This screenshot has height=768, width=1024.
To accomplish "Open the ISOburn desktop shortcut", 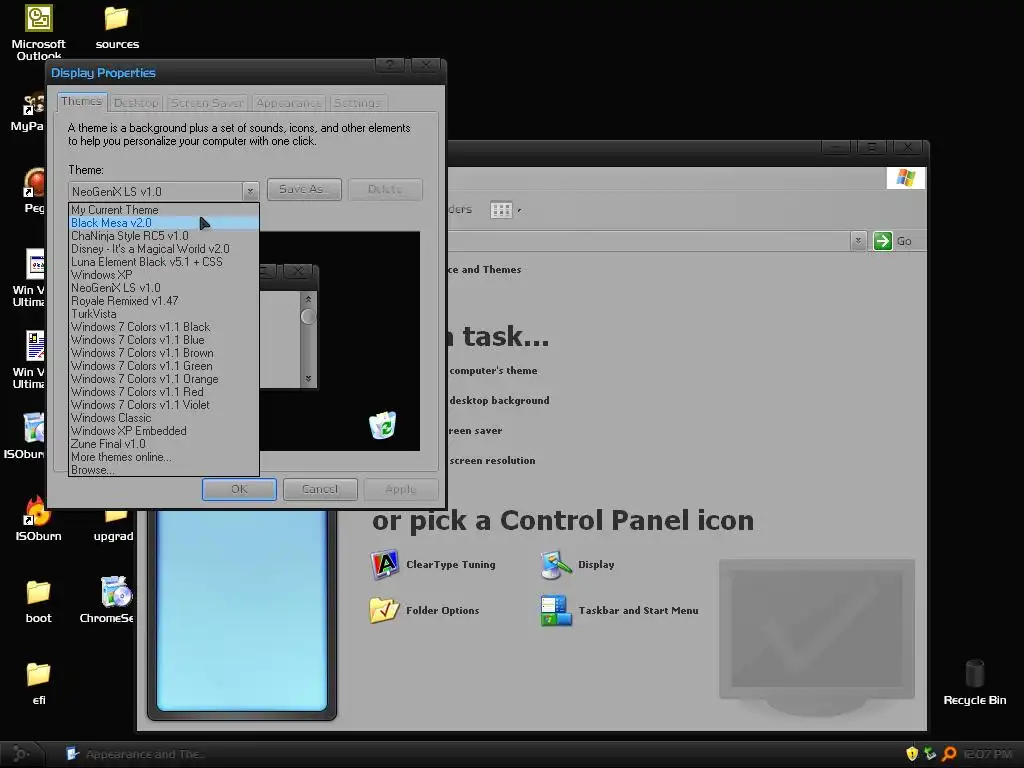I will click(x=38, y=519).
